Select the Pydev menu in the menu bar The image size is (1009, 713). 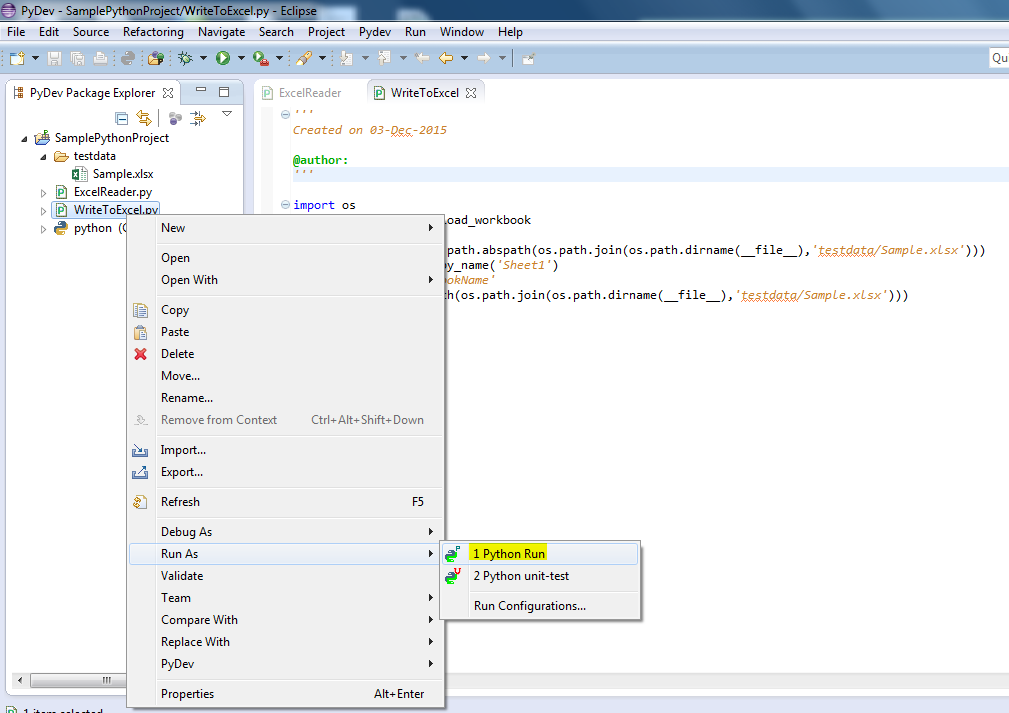374,31
